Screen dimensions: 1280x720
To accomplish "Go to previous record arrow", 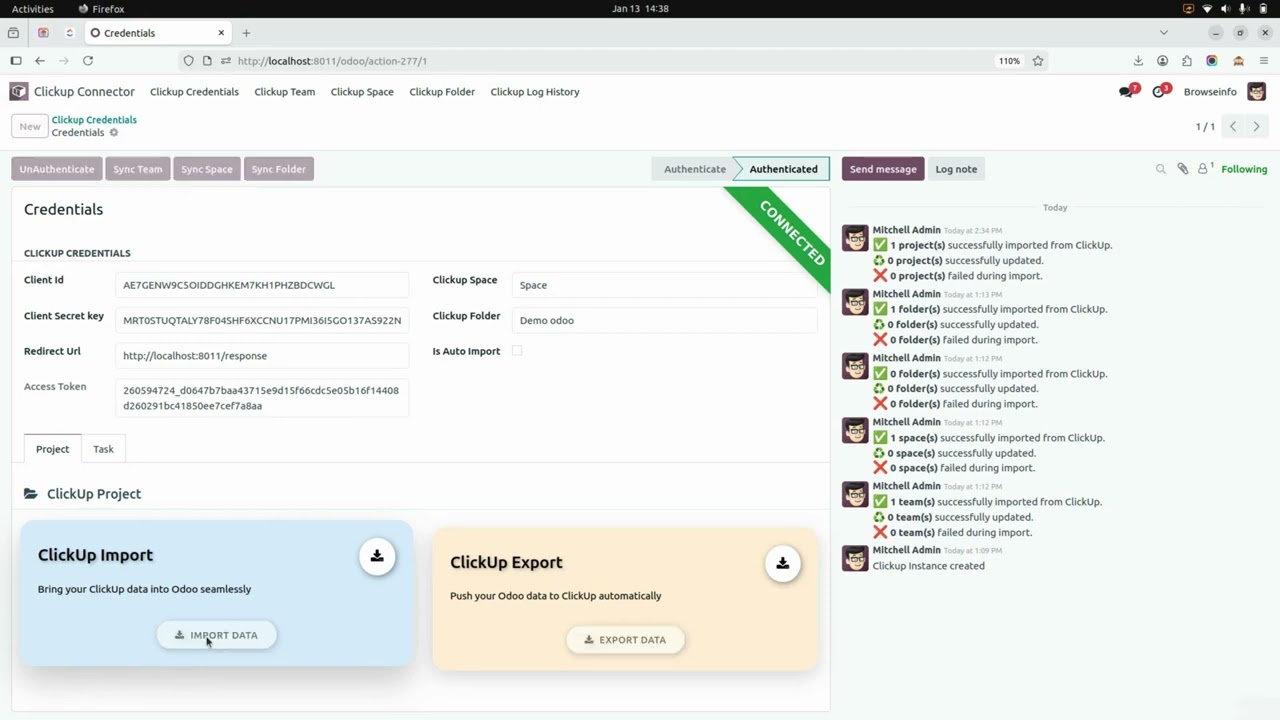I will (1233, 127).
